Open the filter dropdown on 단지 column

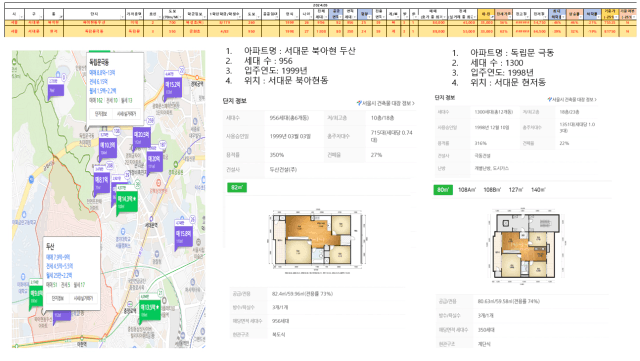tap(122, 16)
